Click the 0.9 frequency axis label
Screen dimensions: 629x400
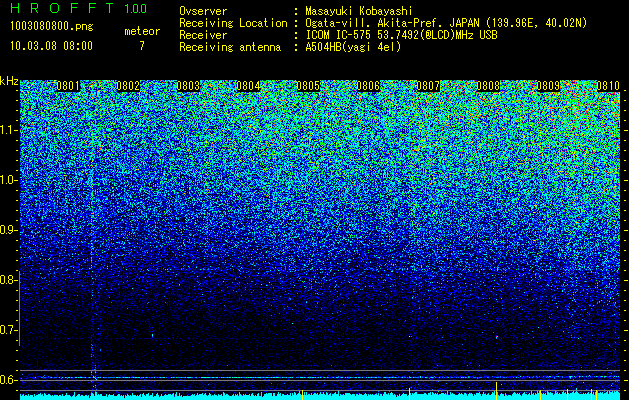click(x=8, y=230)
